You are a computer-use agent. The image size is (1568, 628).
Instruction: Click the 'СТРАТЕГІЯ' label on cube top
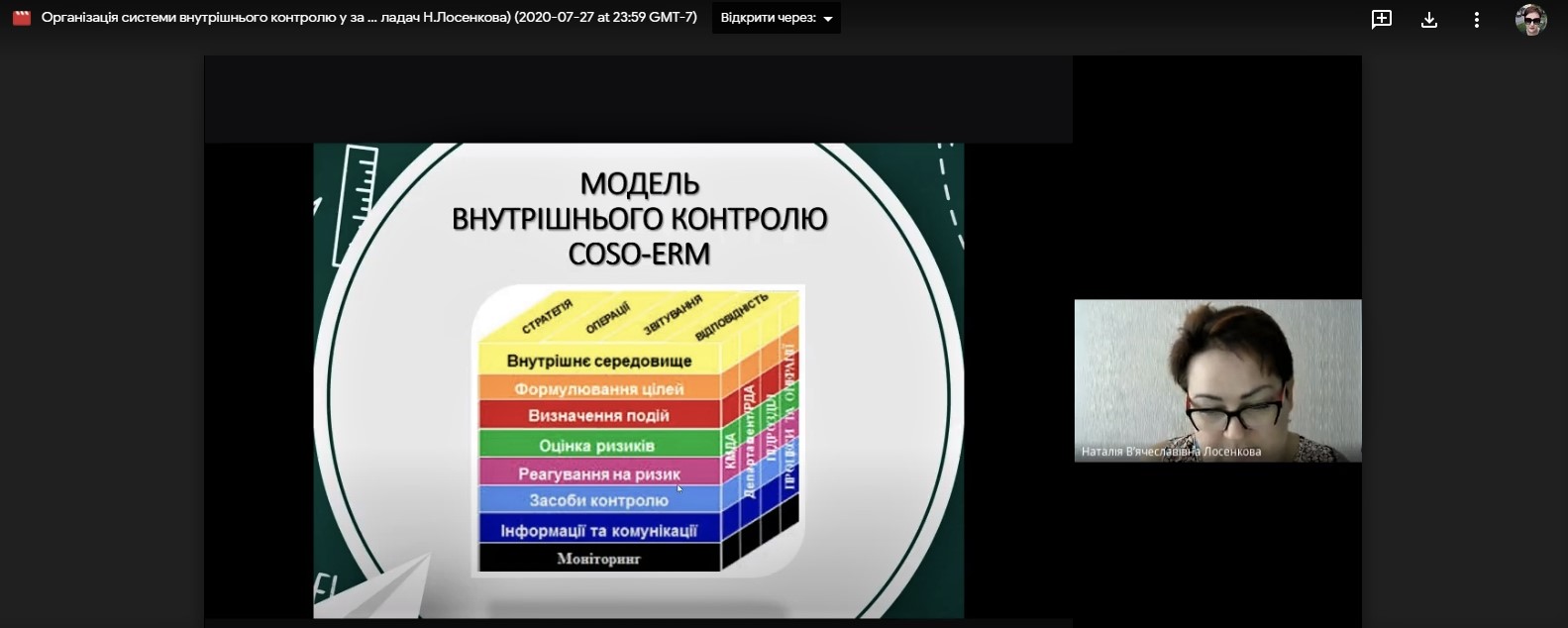click(x=547, y=317)
